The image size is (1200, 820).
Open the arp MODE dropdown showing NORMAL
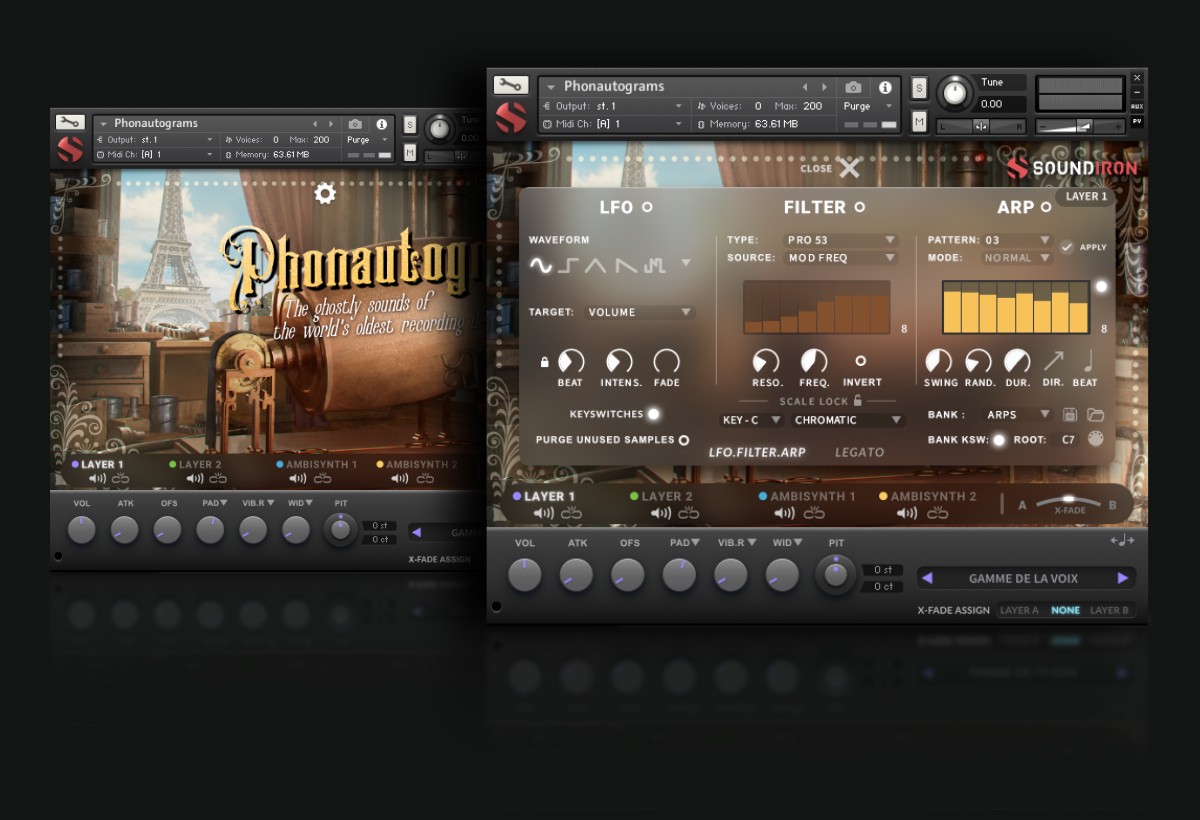pos(1016,258)
